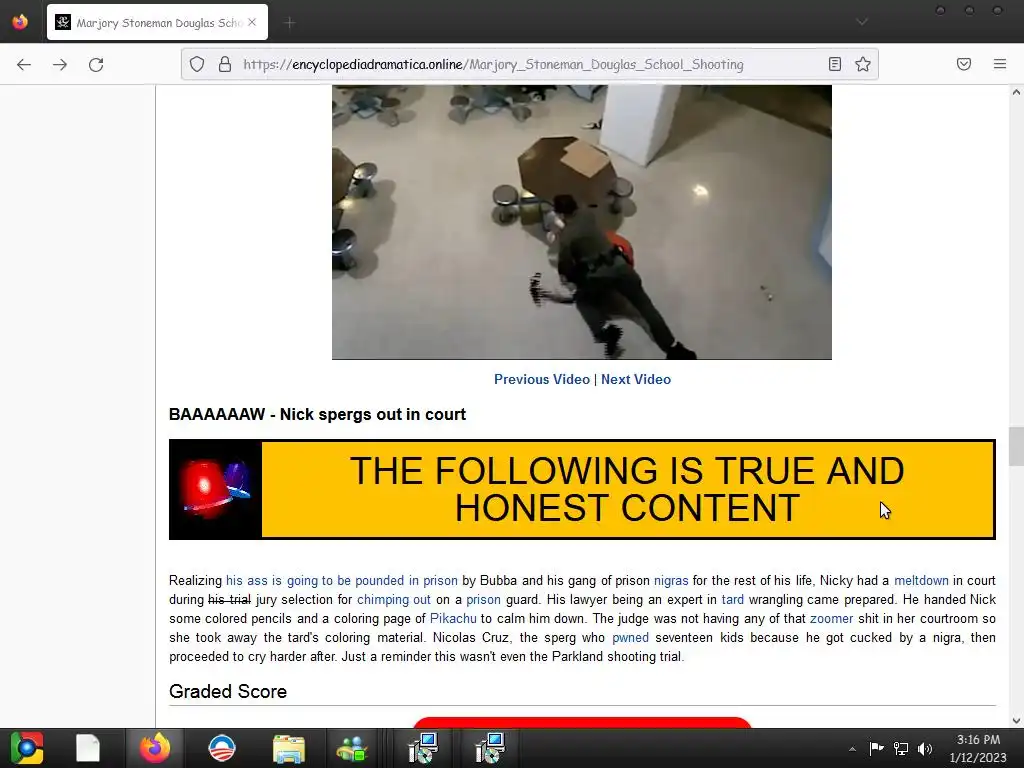1024x768 pixels.
Task: Go back to the previous page
Action: [x=24, y=64]
